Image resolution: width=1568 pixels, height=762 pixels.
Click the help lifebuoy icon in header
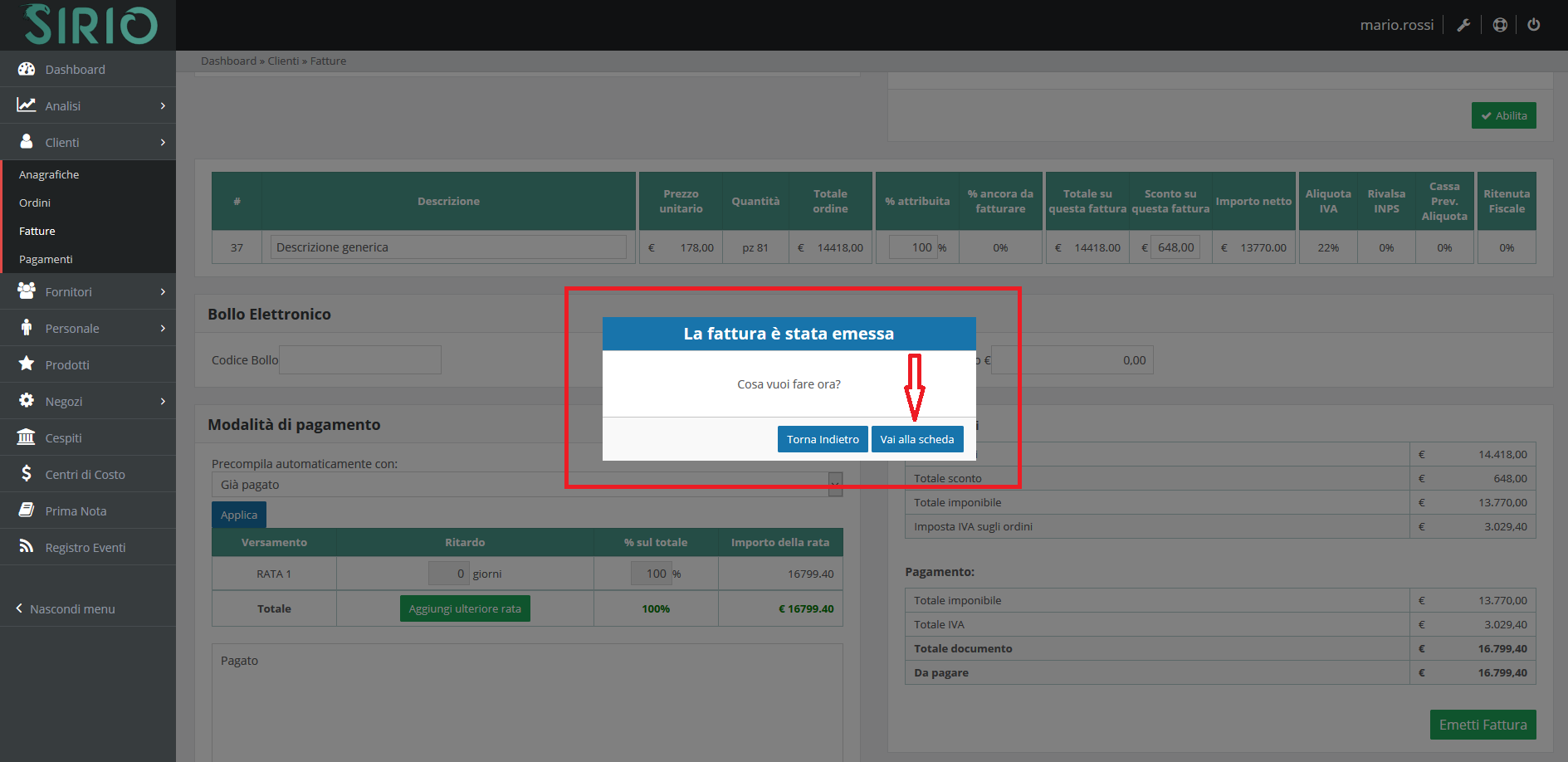1500,25
